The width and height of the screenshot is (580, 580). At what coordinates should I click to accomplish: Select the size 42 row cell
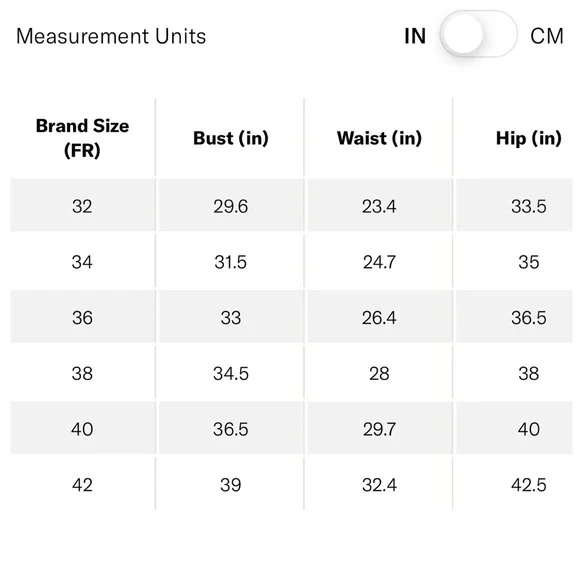(x=82, y=484)
